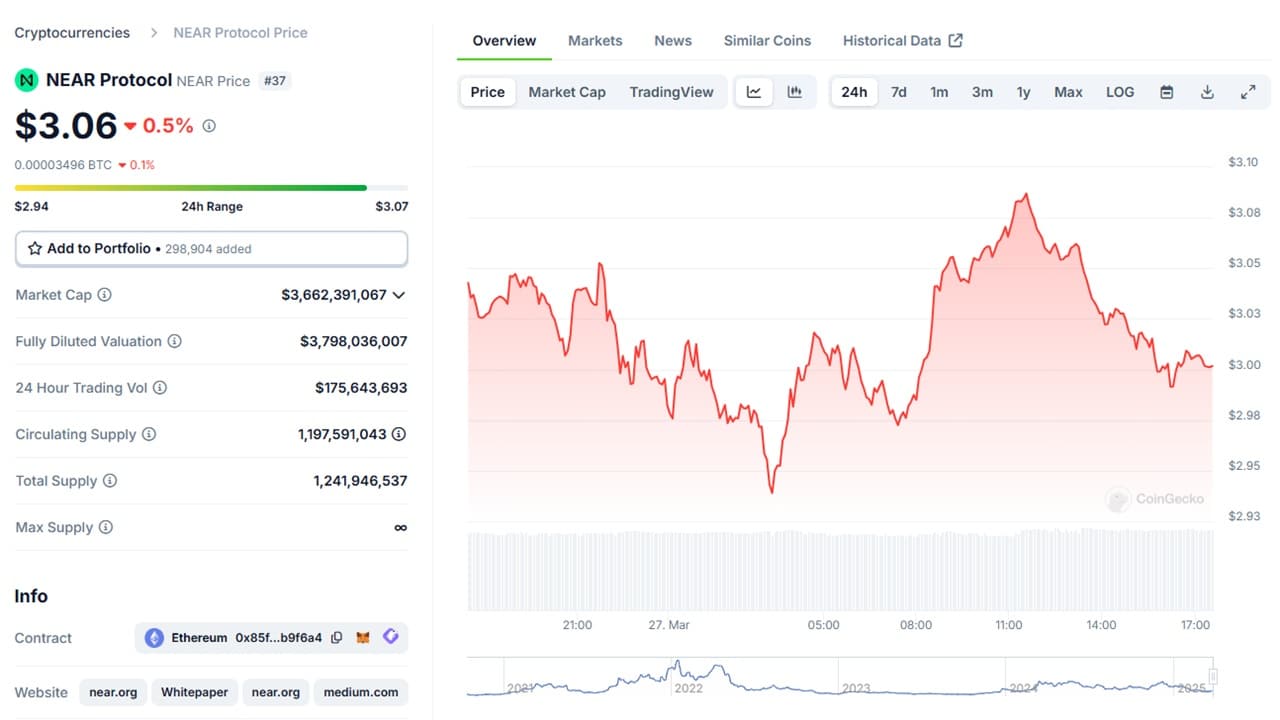Image resolution: width=1280 pixels, height=720 pixels.
Task: Select the Max time range
Action: 1068,92
